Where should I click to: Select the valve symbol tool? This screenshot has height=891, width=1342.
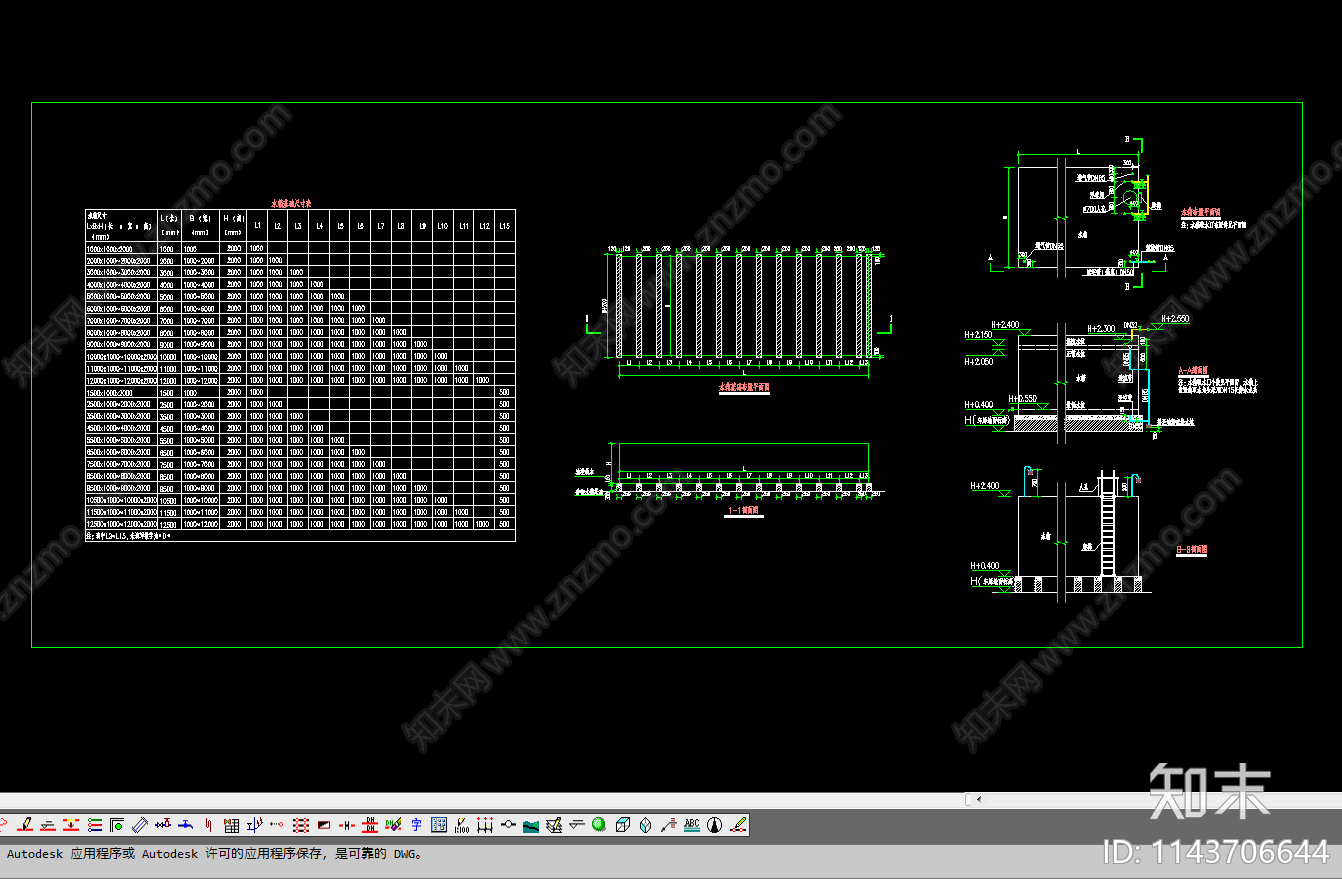coord(162,825)
